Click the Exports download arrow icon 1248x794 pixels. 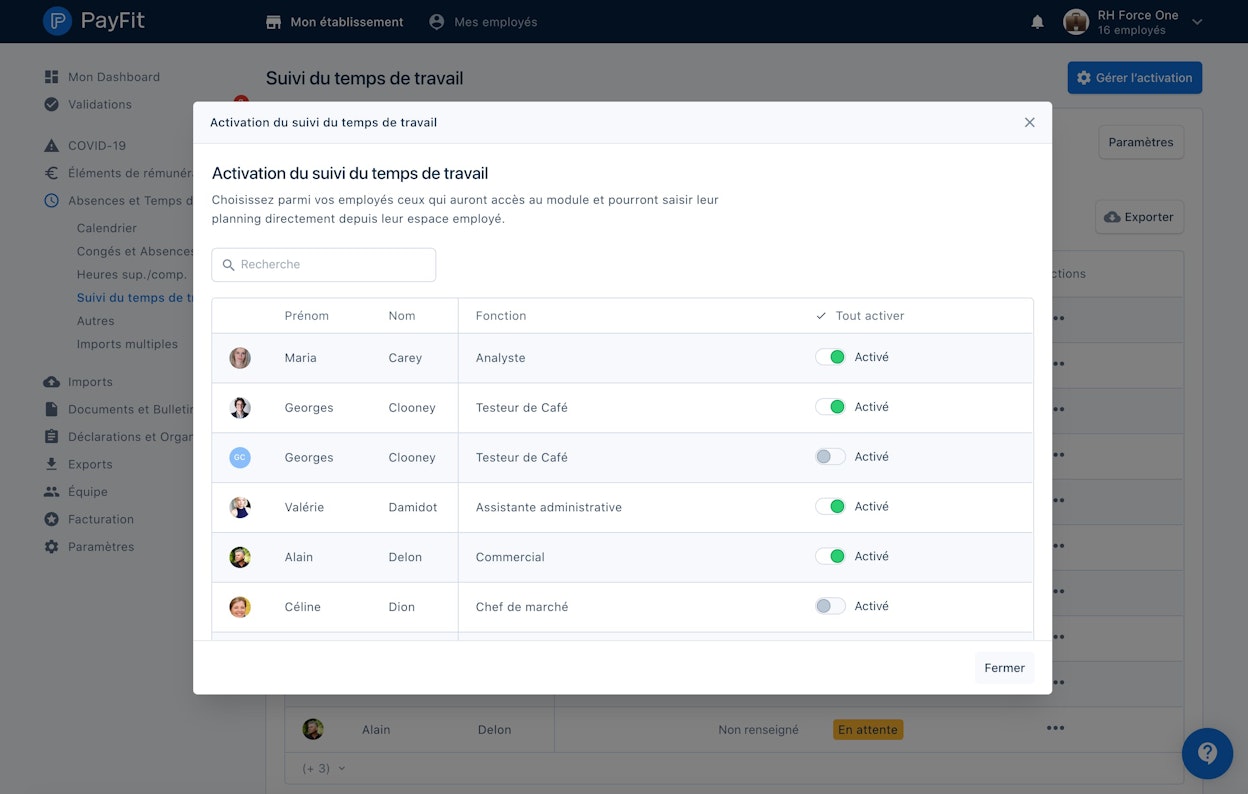(52, 464)
